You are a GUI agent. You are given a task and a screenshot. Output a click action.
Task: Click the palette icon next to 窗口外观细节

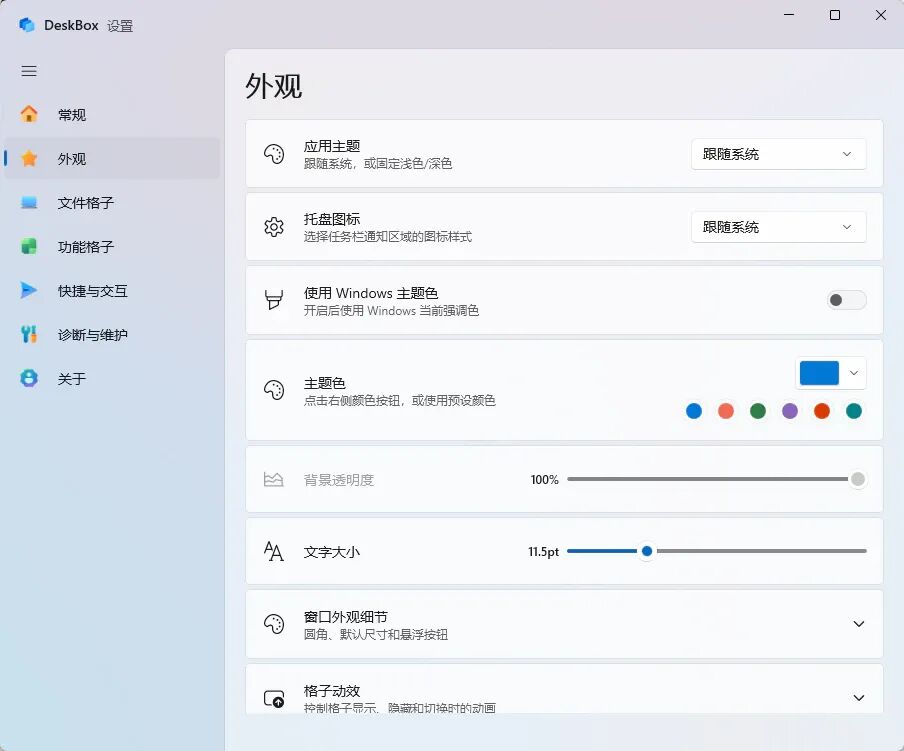pos(274,624)
